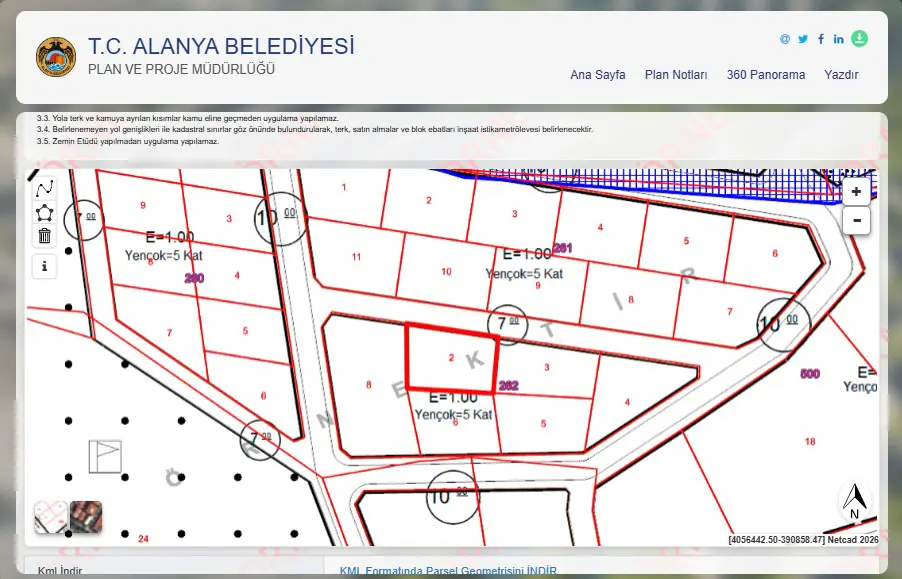Switch to the satellite imagery basemap thumbnail

(86, 517)
